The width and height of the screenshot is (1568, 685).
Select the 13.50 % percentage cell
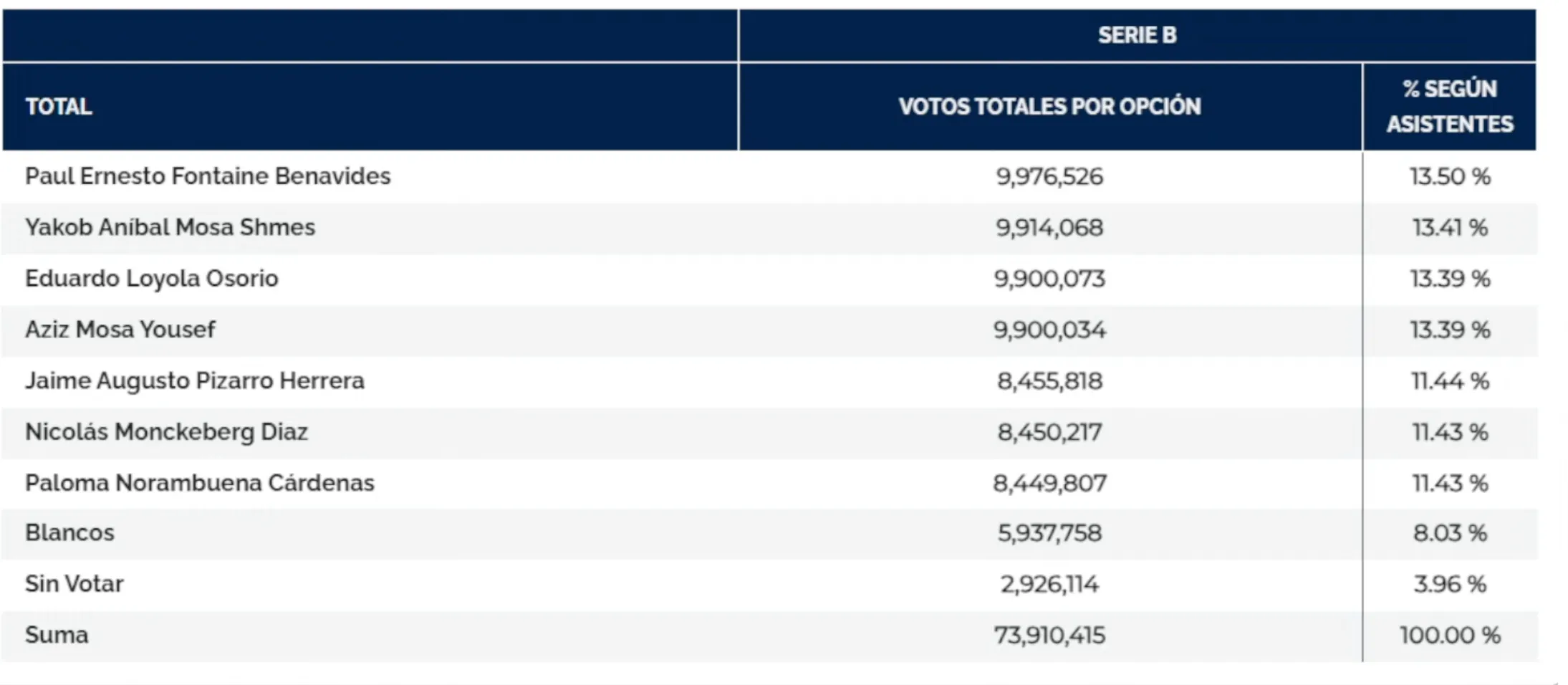(1450, 176)
